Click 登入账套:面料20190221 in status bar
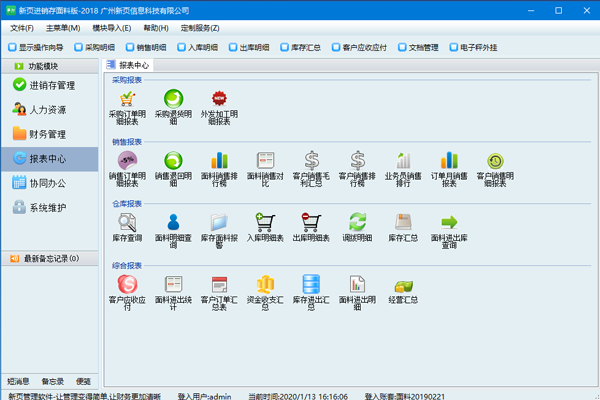This screenshot has width=600, height=400. pos(404,396)
